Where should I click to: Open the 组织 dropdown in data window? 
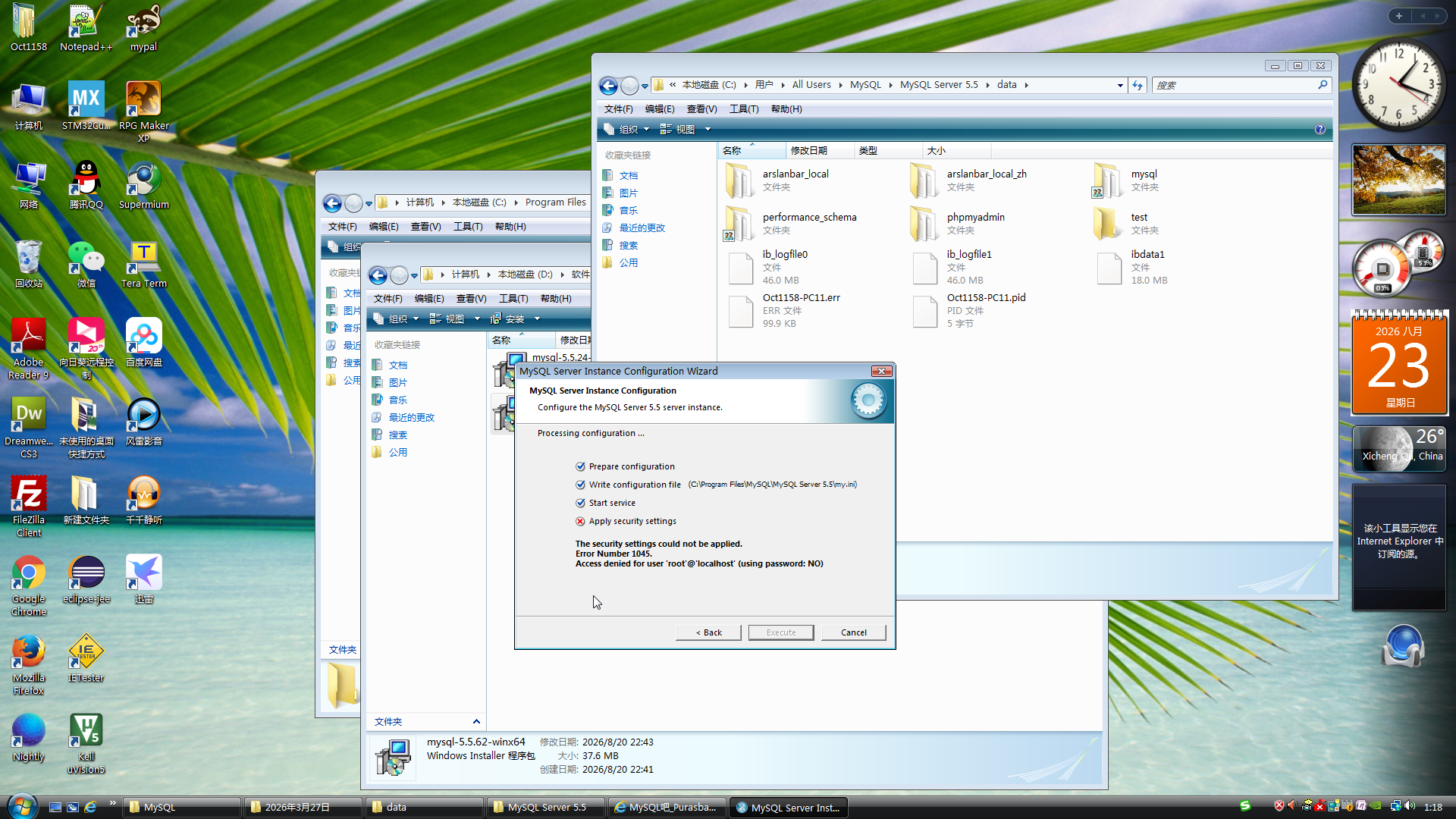click(x=628, y=130)
